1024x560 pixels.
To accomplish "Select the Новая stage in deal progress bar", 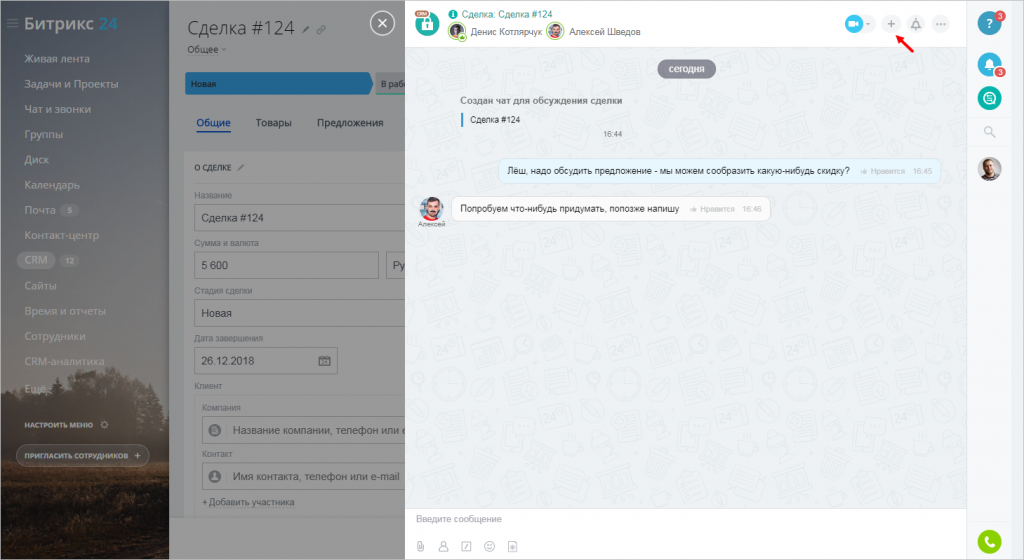I will point(276,84).
